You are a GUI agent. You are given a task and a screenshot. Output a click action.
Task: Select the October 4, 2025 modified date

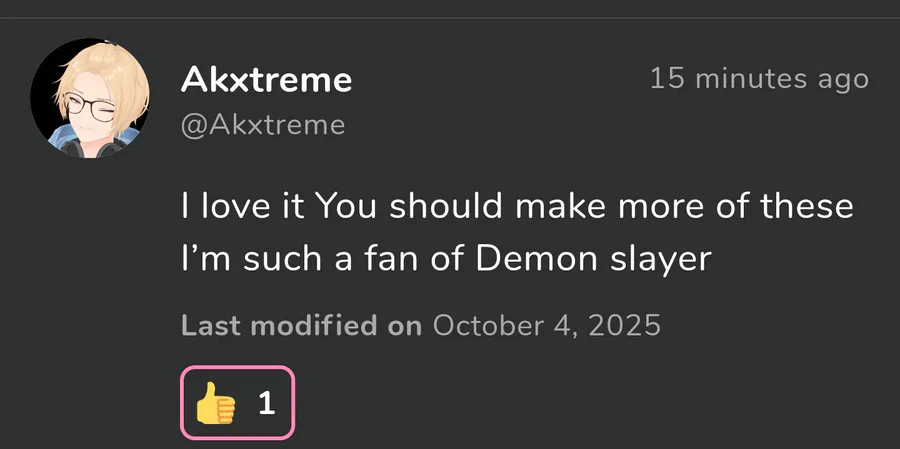click(x=547, y=326)
